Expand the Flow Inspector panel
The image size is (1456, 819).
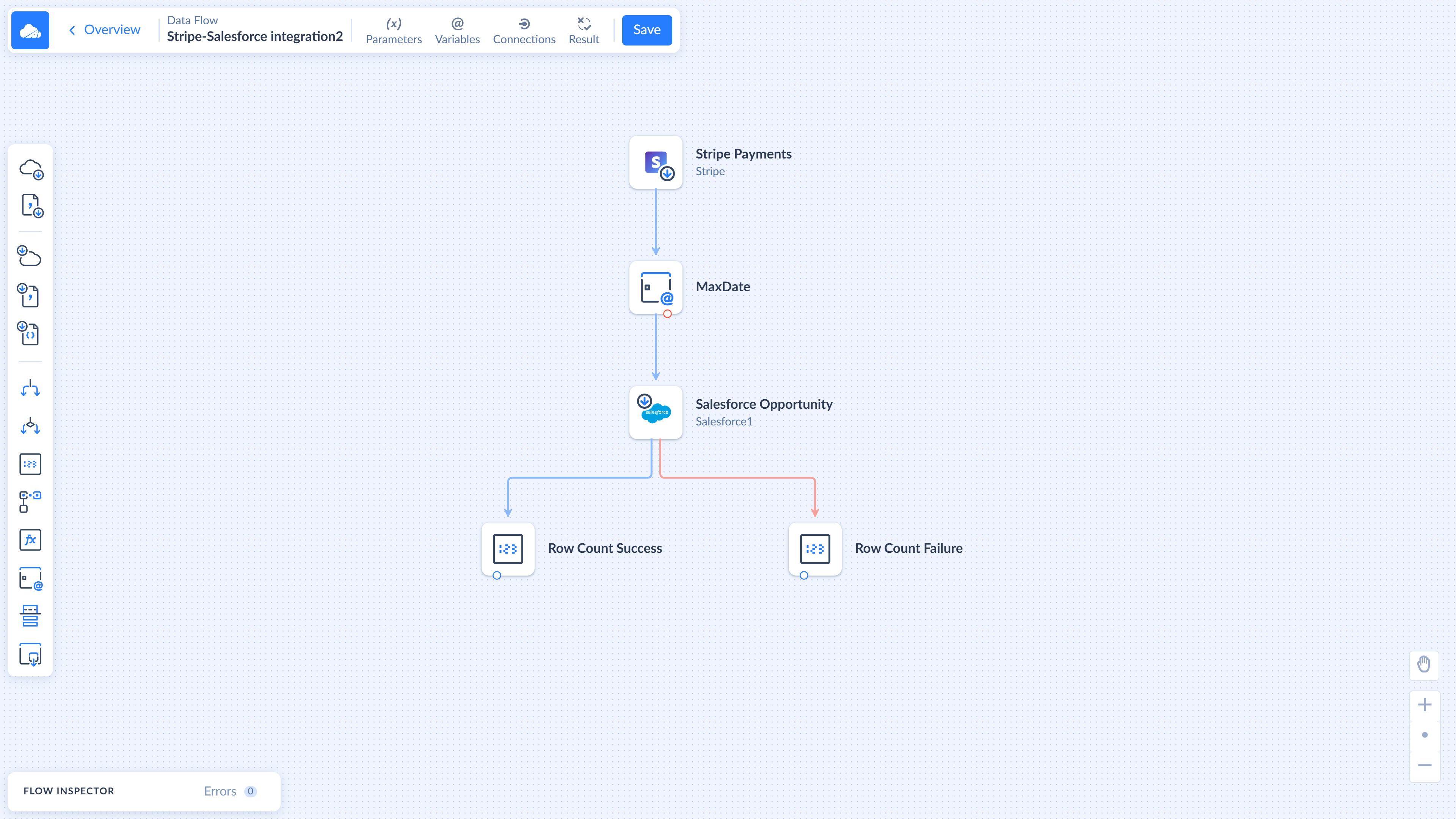(x=69, y=791)
